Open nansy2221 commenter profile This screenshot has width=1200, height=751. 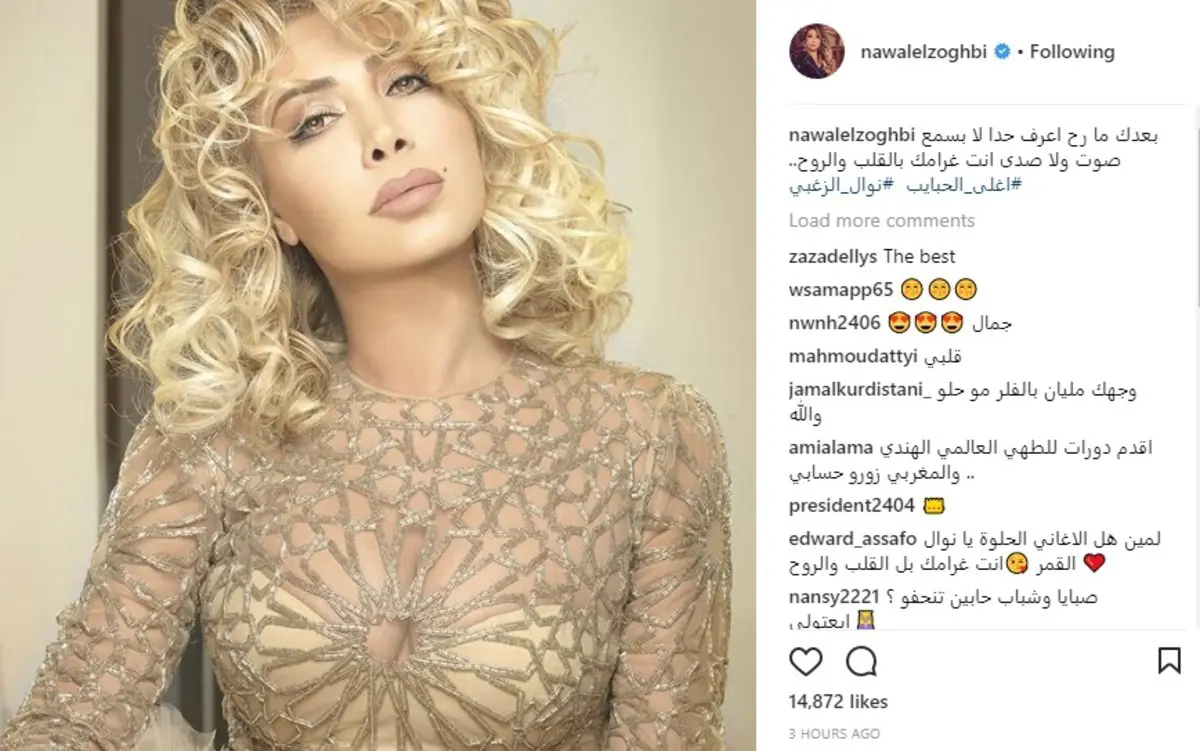[x=832, y=596]
